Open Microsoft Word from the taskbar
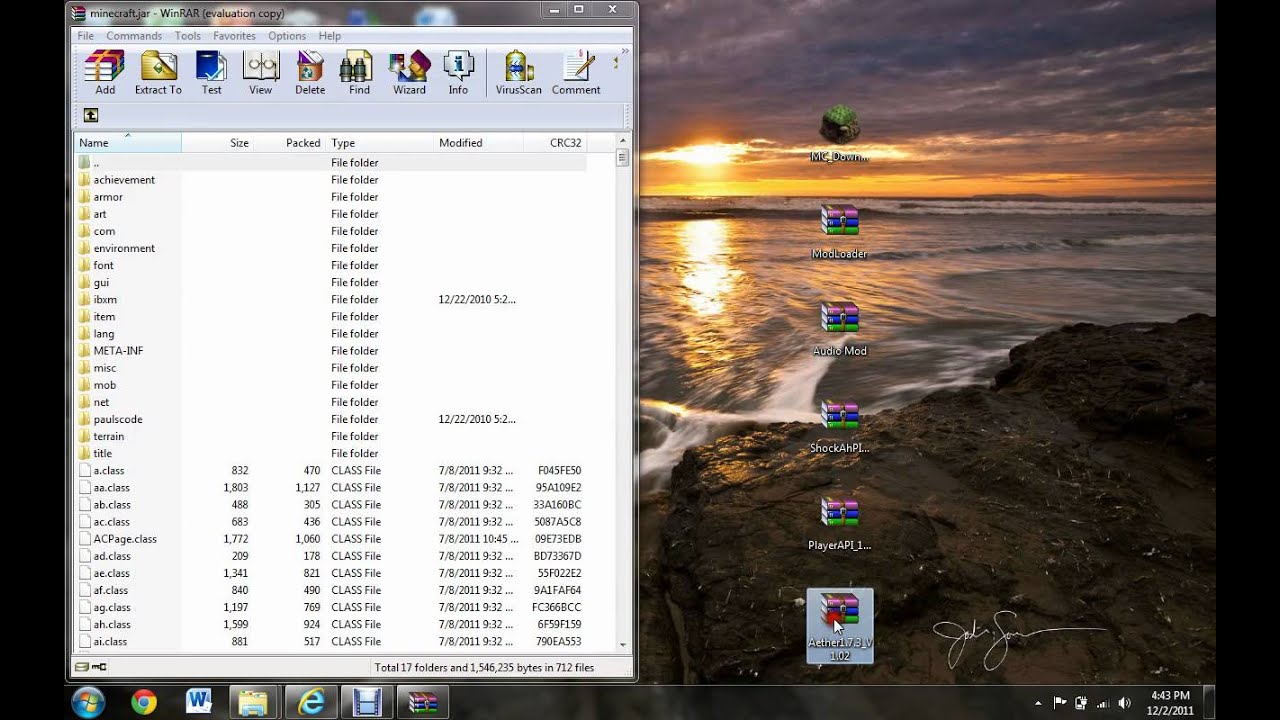Image resolution: width=1280 pixels, height=720 pixels. 199,702
